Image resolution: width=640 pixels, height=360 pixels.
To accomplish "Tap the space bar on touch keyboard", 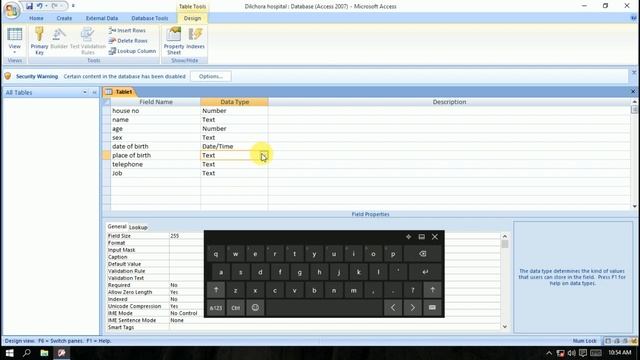I will pyautogui.click(x=324, y=308).
